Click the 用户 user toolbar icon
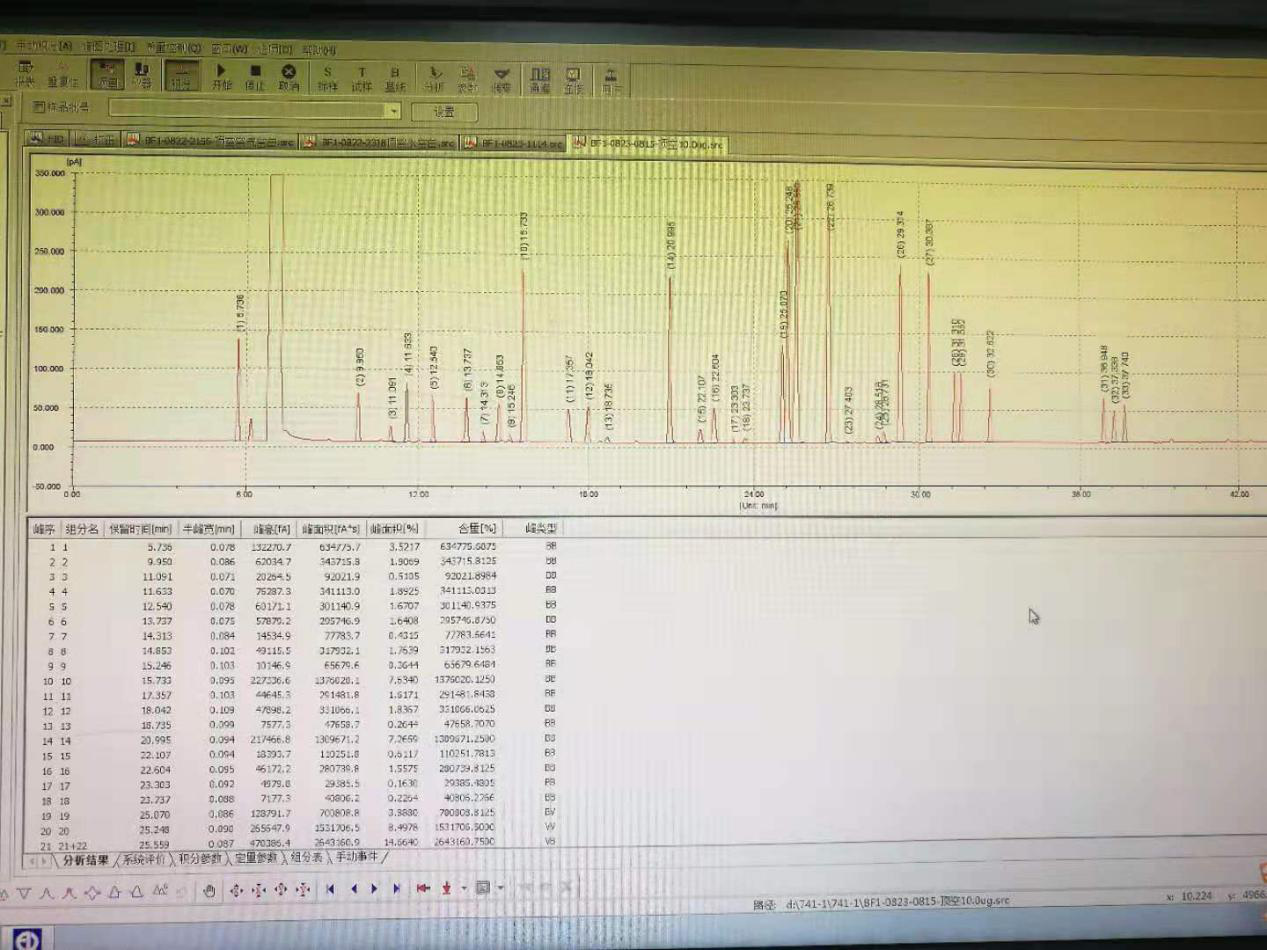1267x950 pixels. tap(611, 81)
